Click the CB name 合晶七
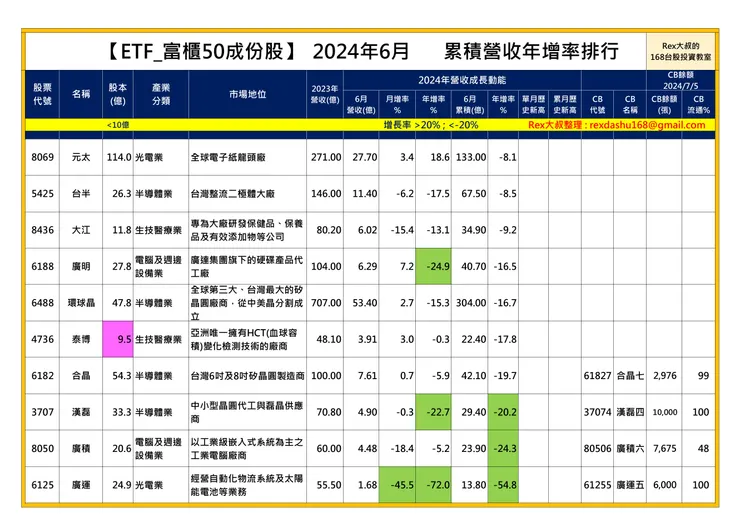The height and width of the screenshot is (523, 740). [x=630, y=375]
